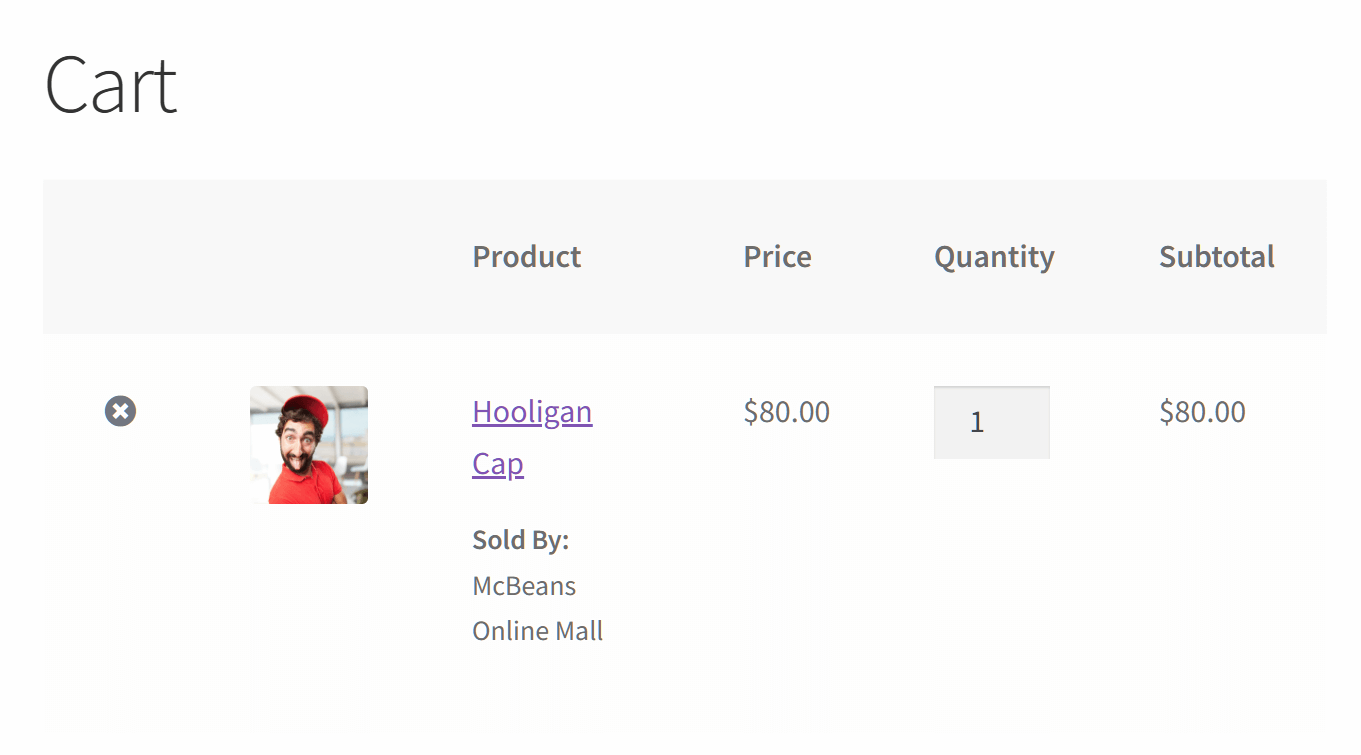
Task: Click the 'Sold By:' label
Action: point(520,540)
